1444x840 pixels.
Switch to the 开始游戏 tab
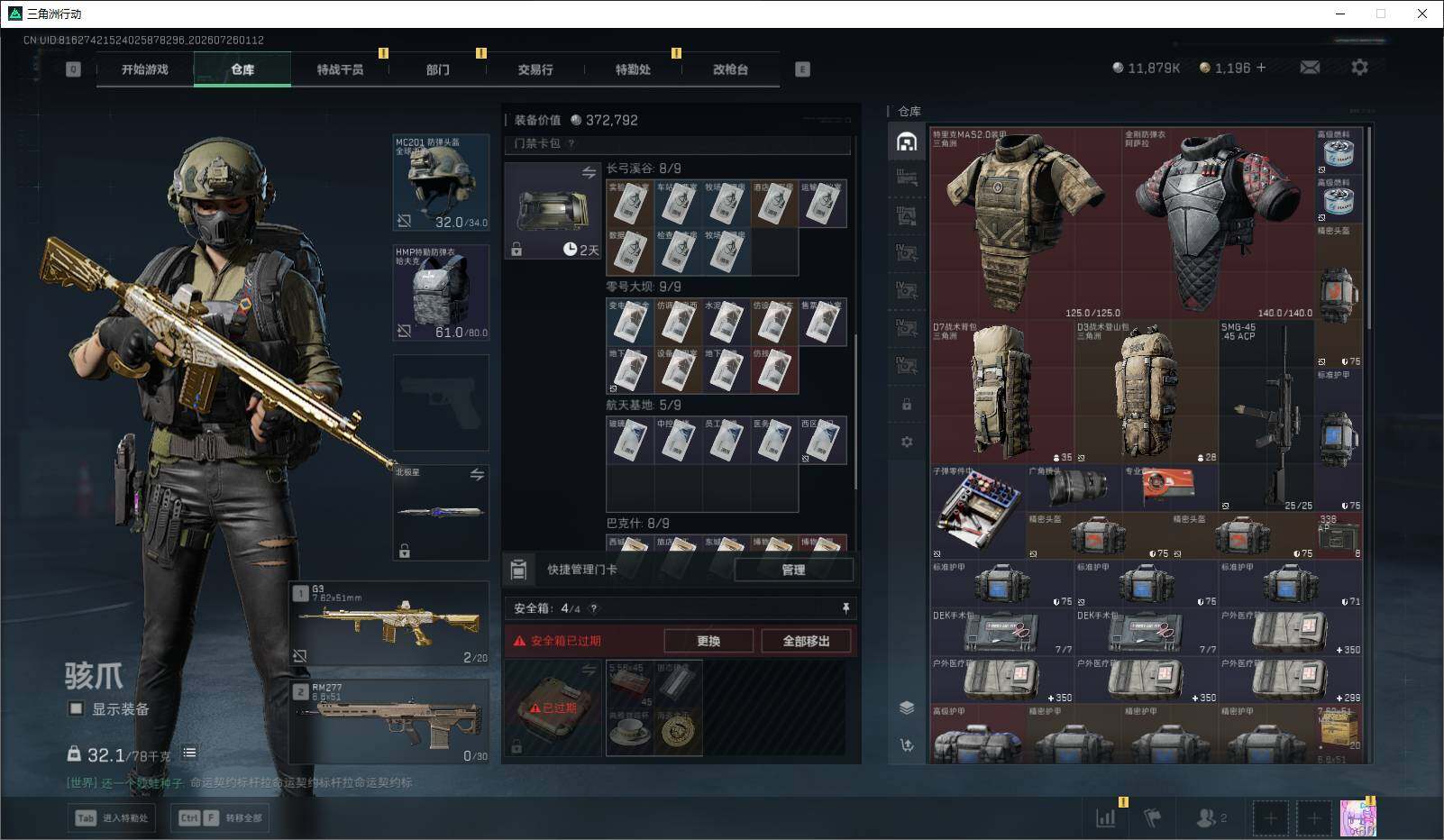[x=145, y=69]
